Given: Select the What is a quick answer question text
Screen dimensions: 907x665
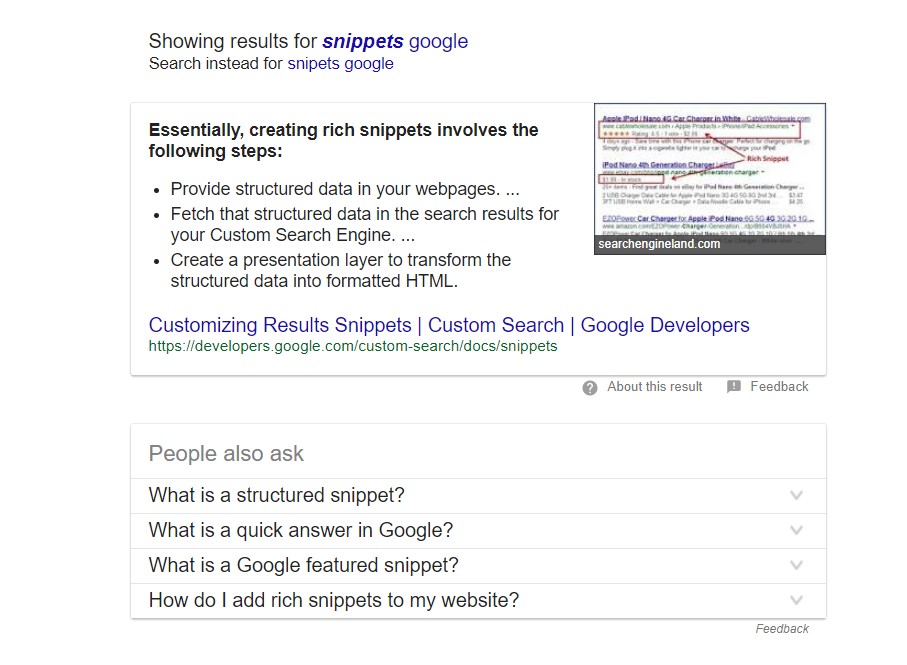Looking at the screenshot, I should 300,531.
